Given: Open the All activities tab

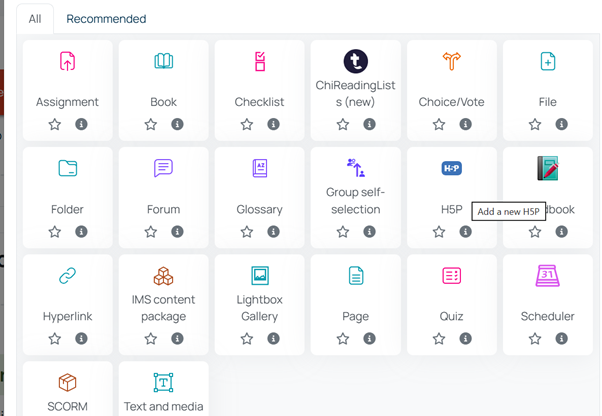Looking at the screenshot, I should (35, 19).
